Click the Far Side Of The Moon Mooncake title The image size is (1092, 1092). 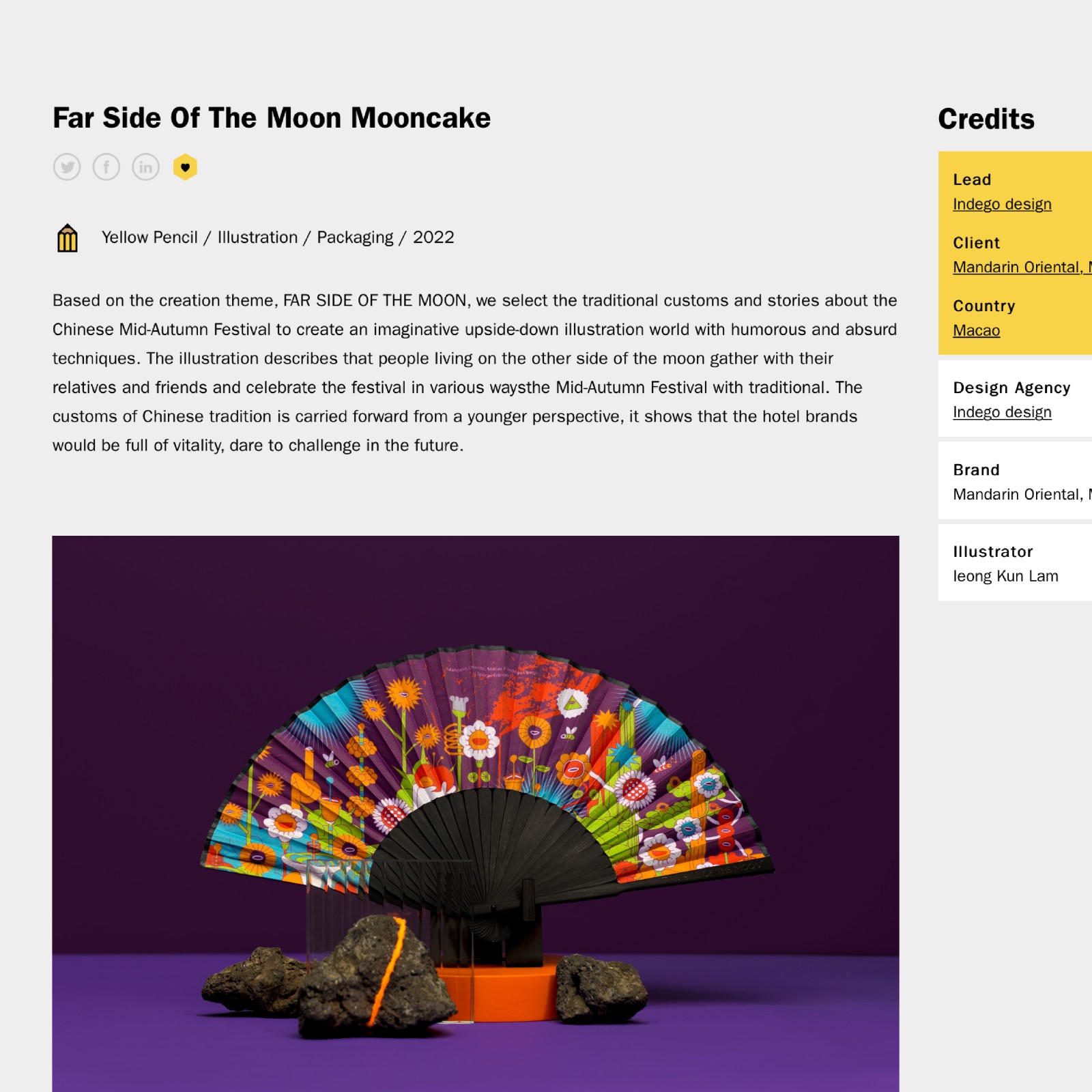tap(272, 118)
